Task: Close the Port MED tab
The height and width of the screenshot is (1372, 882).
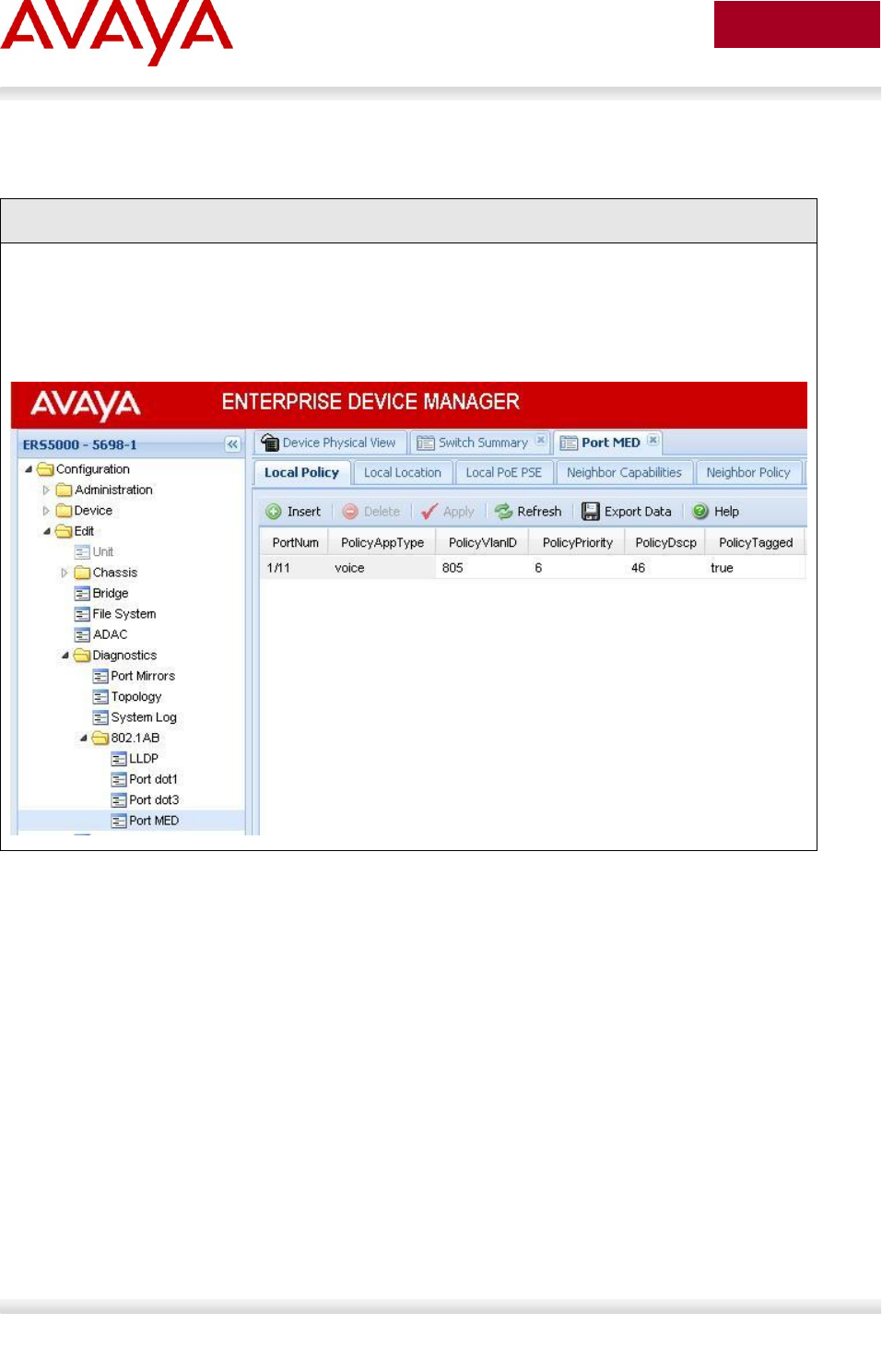Action: 653,441
